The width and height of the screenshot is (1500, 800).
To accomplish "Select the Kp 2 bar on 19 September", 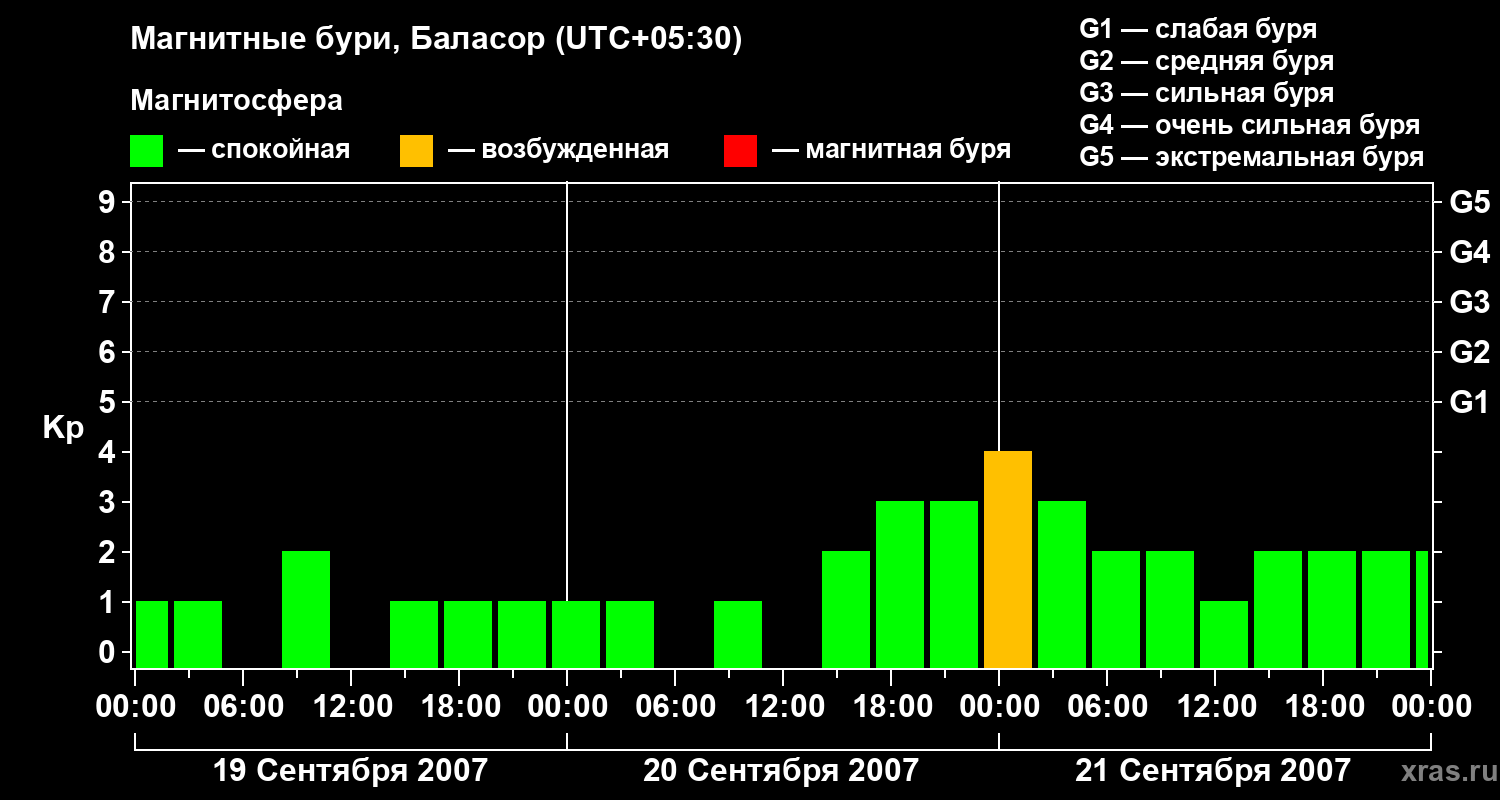I will 306,610.
